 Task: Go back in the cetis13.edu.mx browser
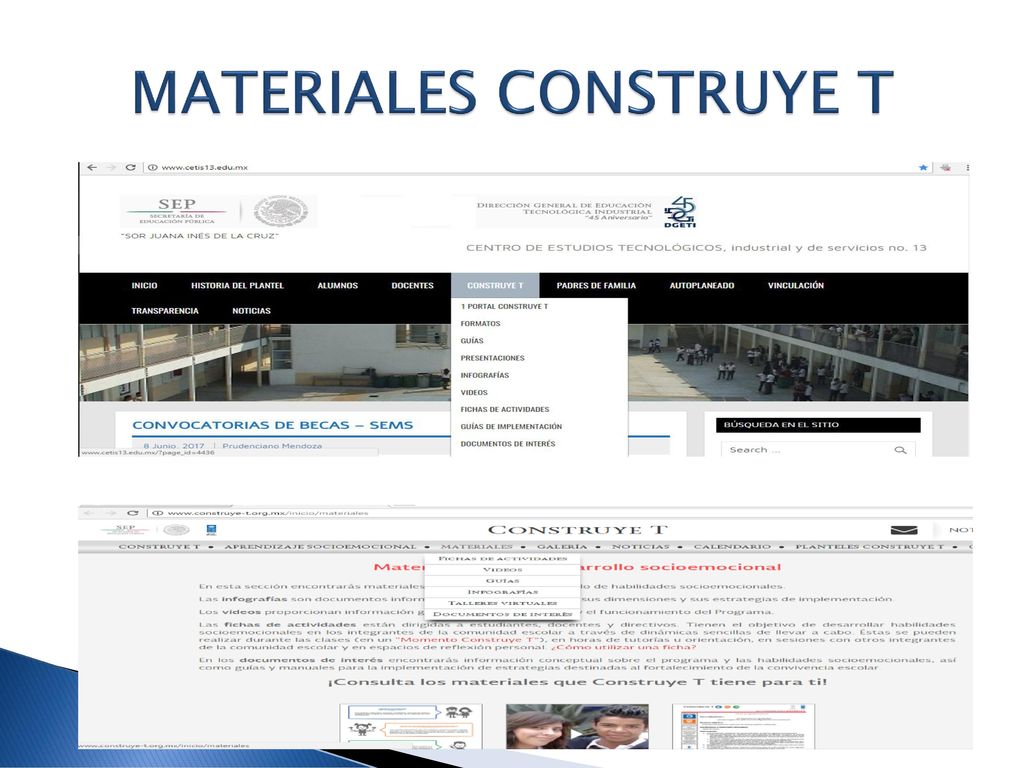[x=92, y=168]
